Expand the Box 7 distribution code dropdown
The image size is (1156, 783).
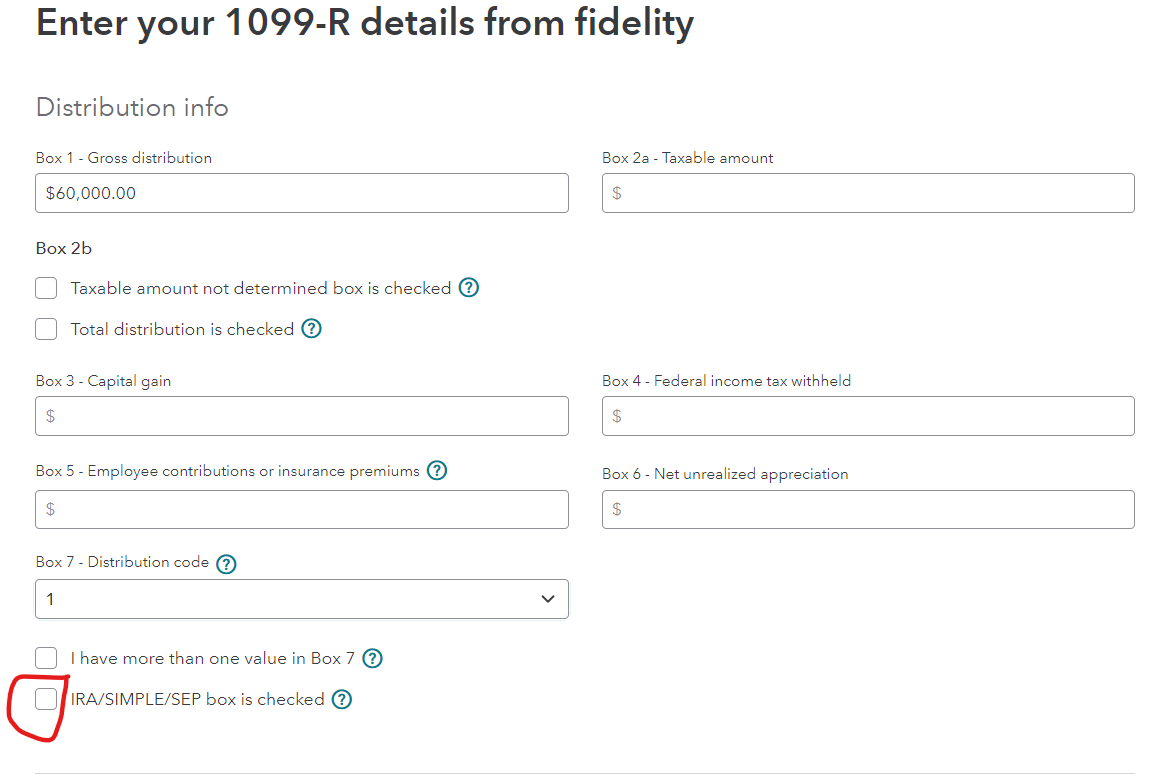pyautogui.click(x=301, y=599)
